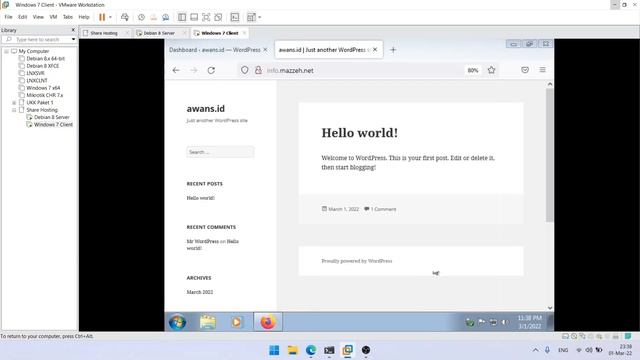Open Windows 7 Start orb

click(x=178, y=322)
